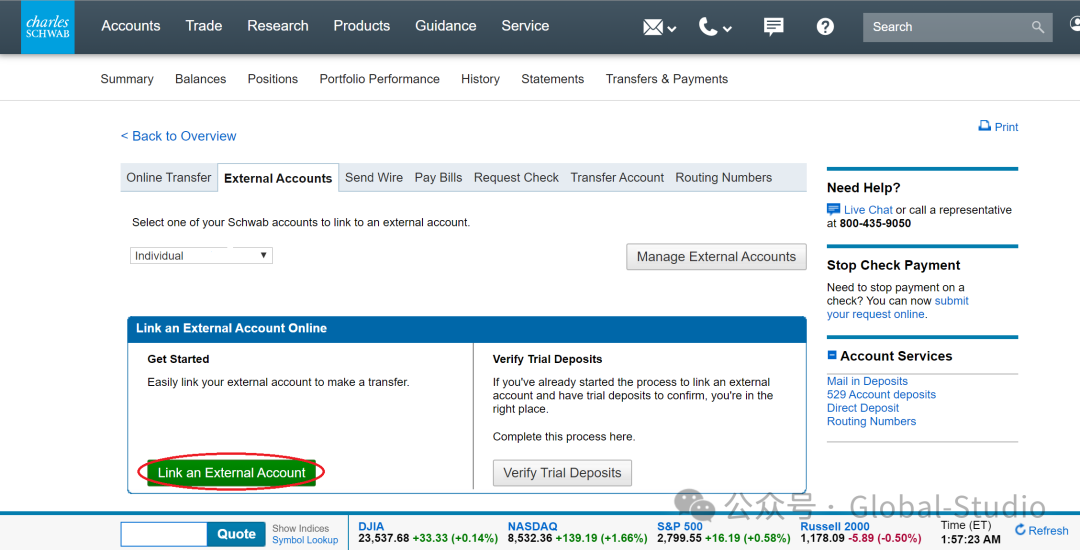
Task: Open Statements
Action: [x=552, y=79]
